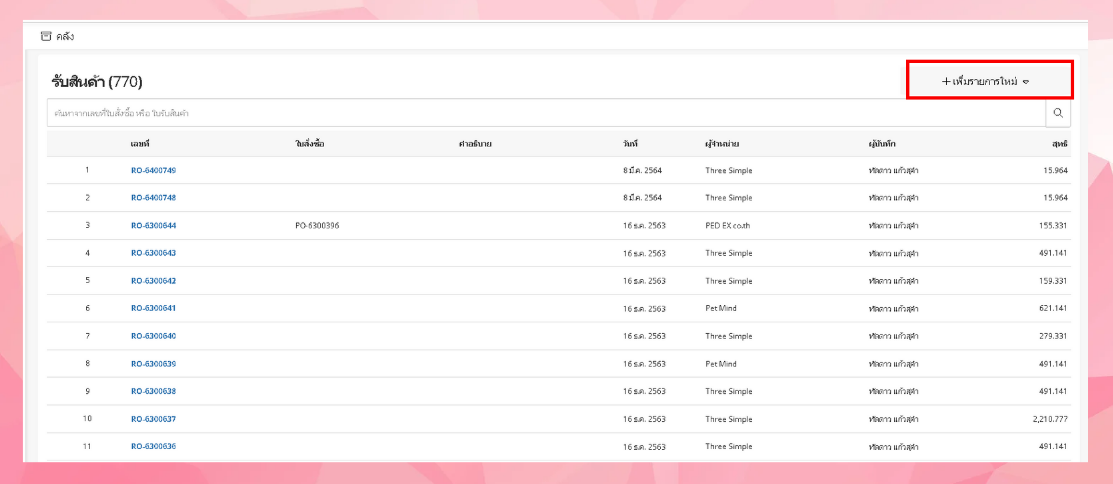1113x484 pixels.
Task: Select the คลัง menu label
Action: (x=65, y=36)
